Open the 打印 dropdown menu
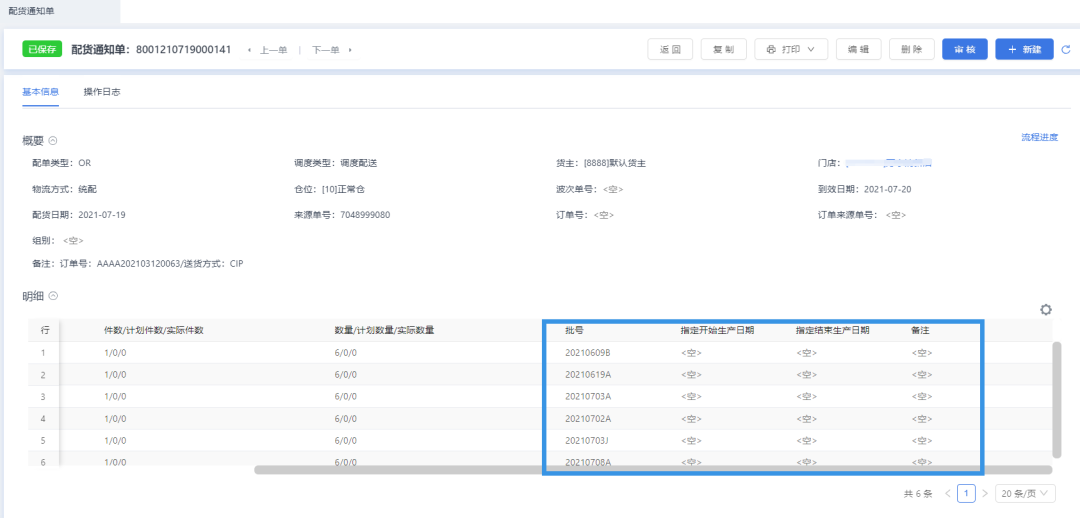This screenshot has height=518, width=1080. 791,50
